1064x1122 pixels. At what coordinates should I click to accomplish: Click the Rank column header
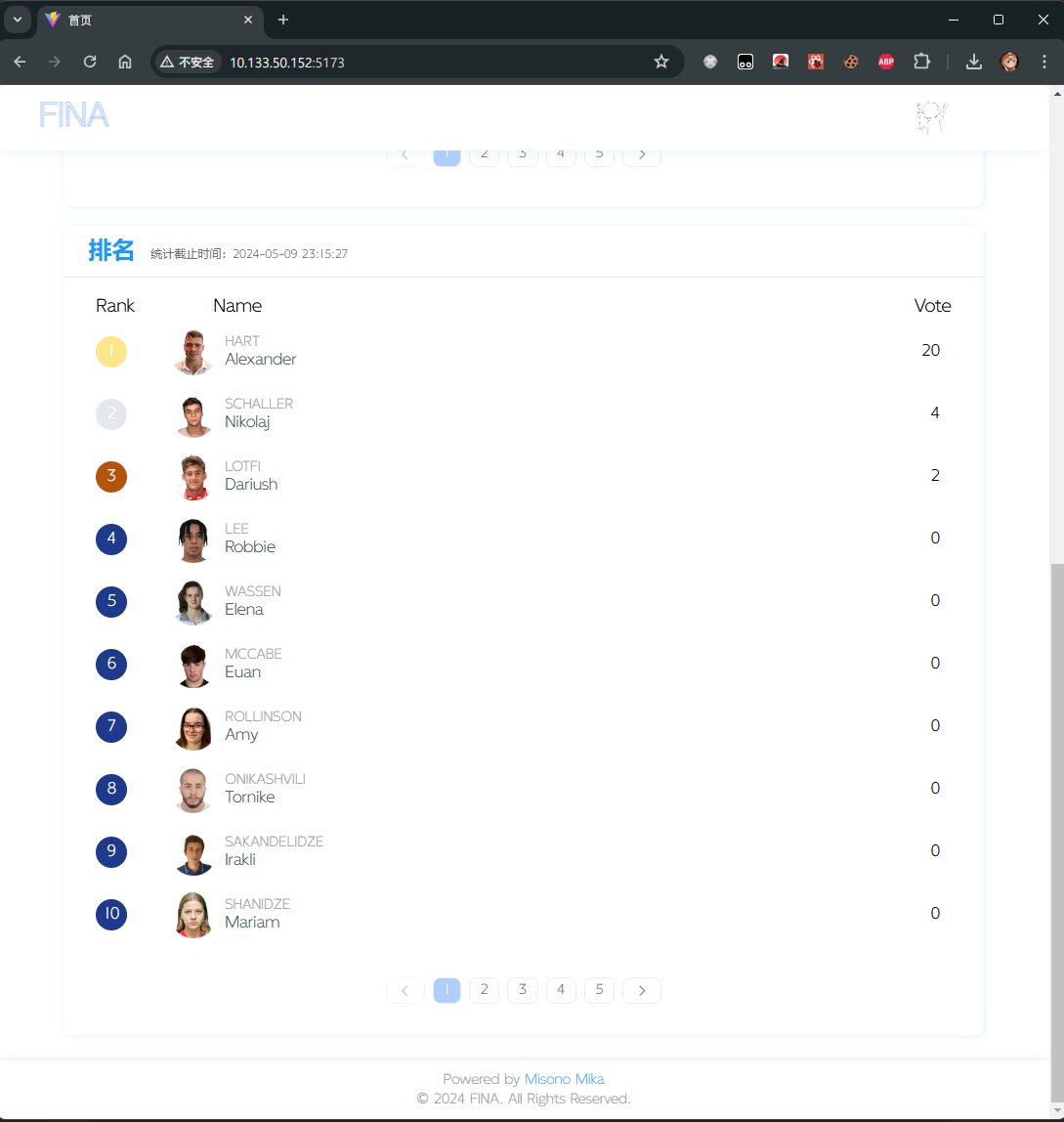(x=115, y=306)
